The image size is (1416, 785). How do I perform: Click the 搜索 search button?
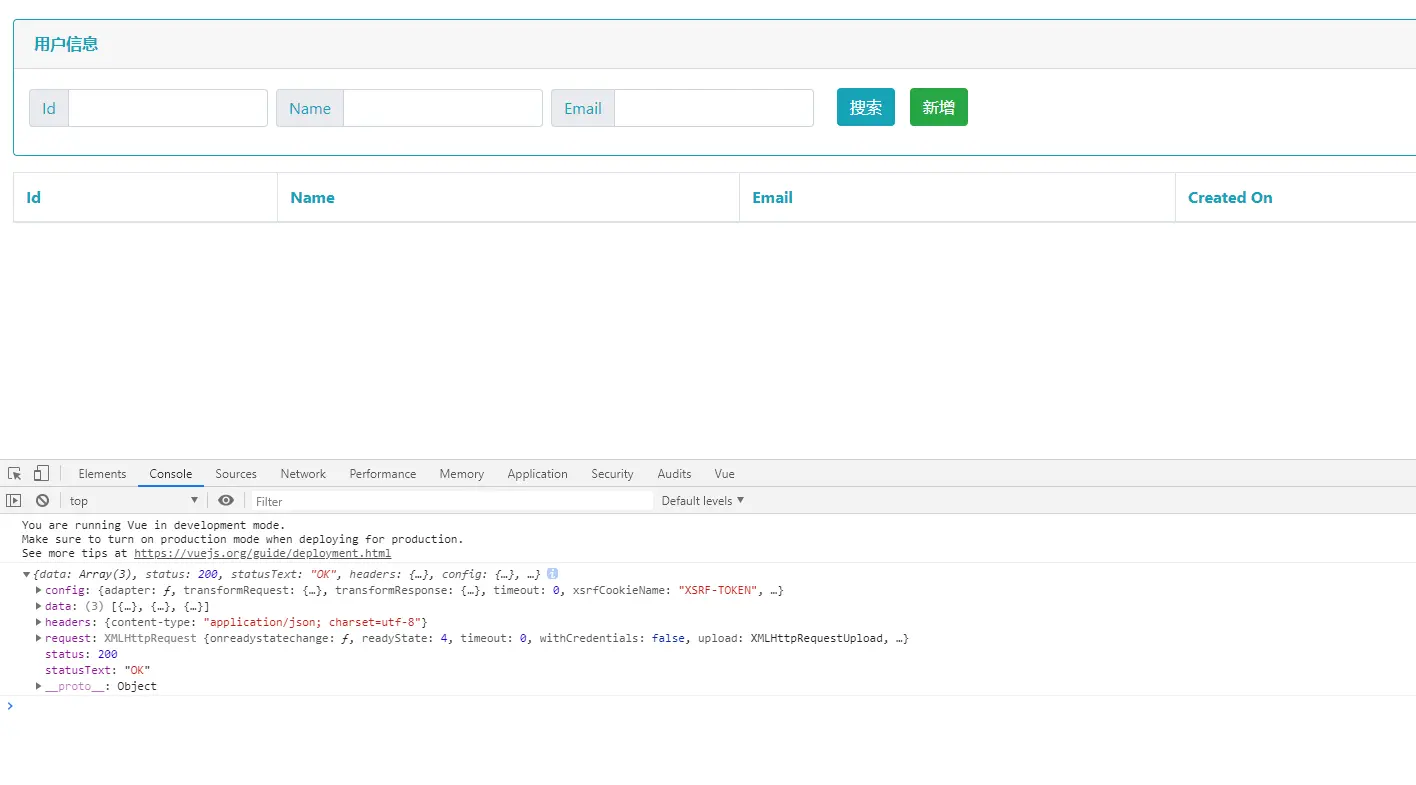click(x=866, y=107)
